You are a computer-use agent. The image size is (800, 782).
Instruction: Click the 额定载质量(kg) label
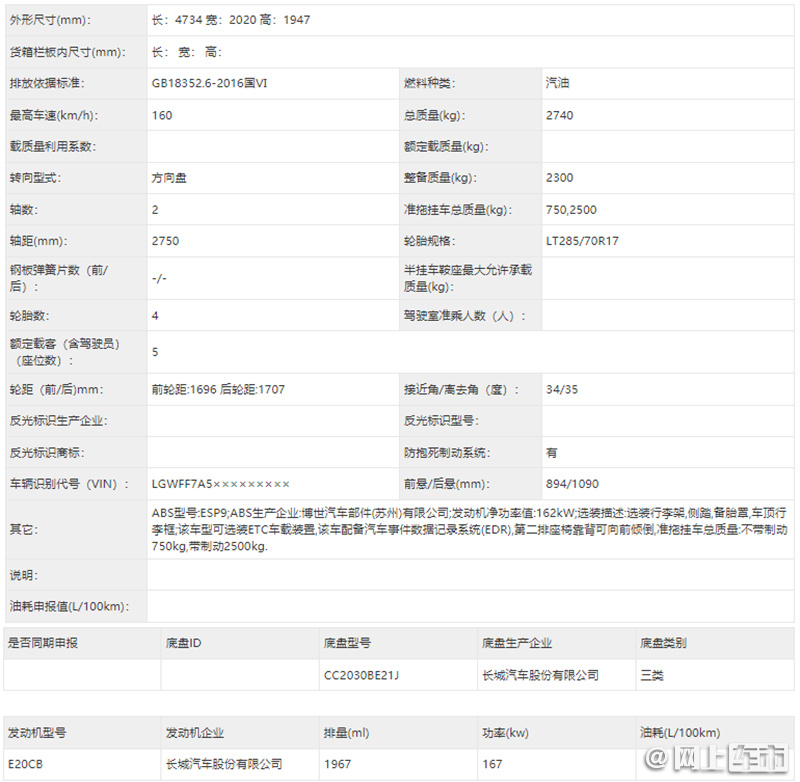pyautogui.click(x=446, y=146)
